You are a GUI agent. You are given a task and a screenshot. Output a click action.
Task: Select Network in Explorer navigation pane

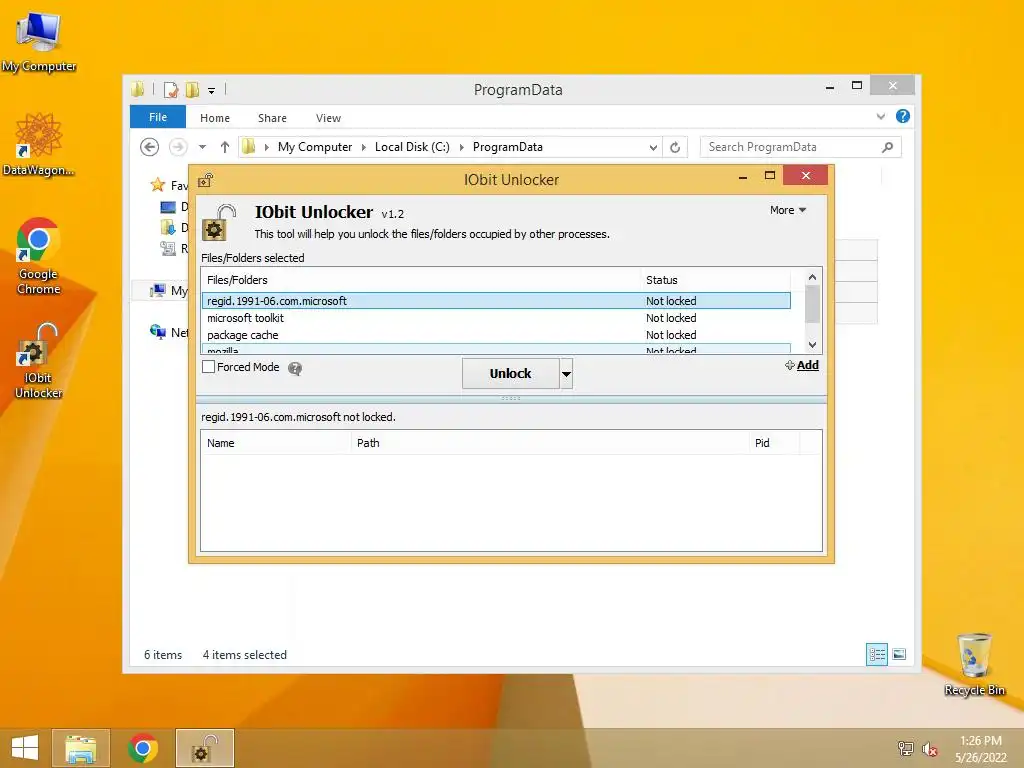pyautogui.click(x=169, y=332)
